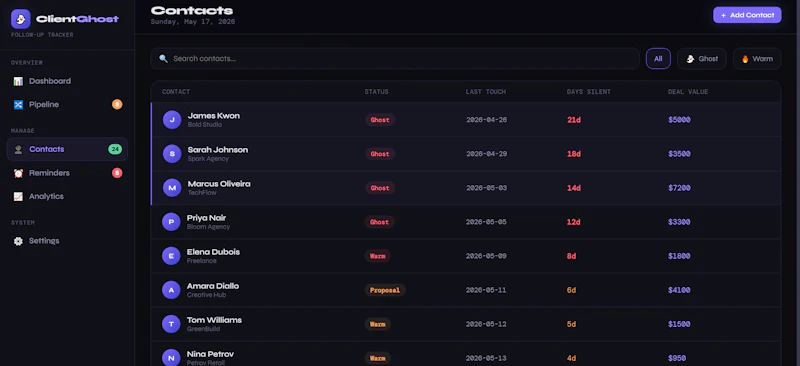Click Marcus Oliveira's Ghost status badge
The image size is (800, 366).
380,188
